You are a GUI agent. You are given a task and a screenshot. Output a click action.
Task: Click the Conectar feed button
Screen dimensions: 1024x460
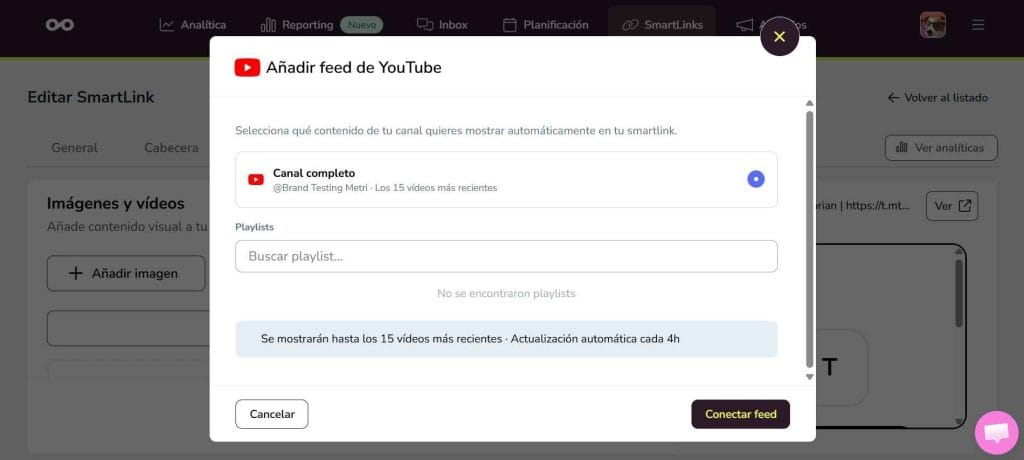tap(741, 414)
